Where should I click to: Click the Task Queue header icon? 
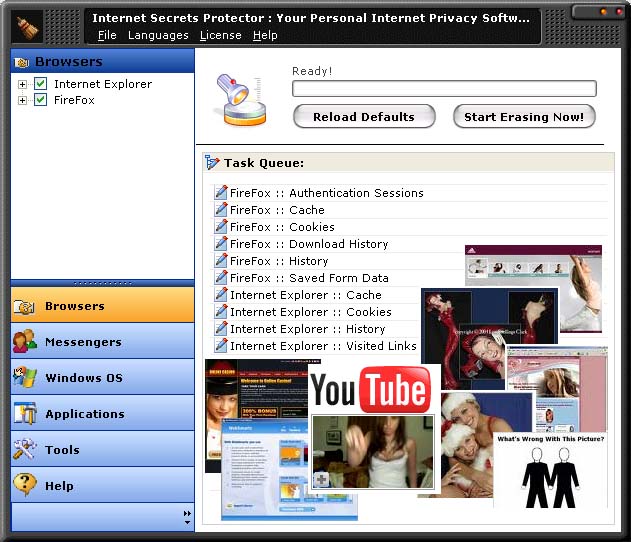click(212, 163)
